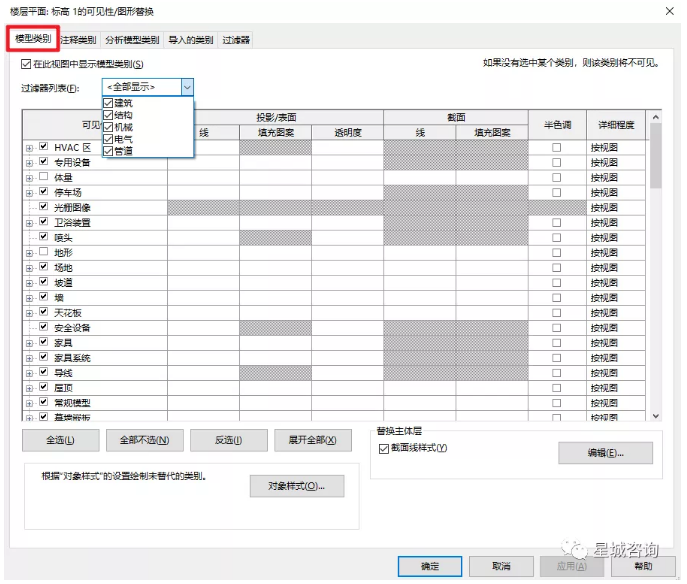Open 帮助 for this dialog
Screen dimensions: 687x584
[x=643, y=566]
